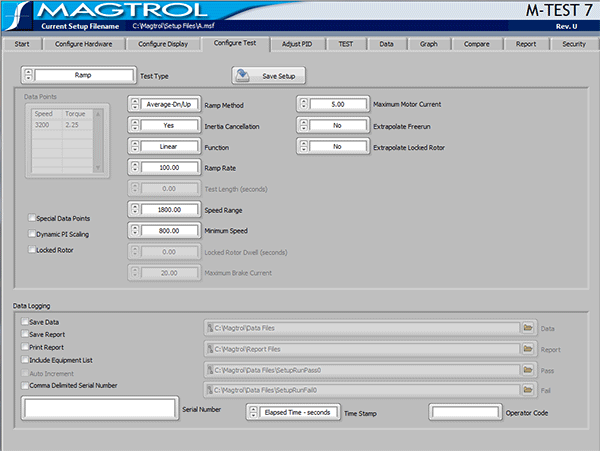The height and width of the screenshot is (451, 600).
Task: Open Ramp Method Average-Dn/Up selector
Action: click(x=169, y=104)
